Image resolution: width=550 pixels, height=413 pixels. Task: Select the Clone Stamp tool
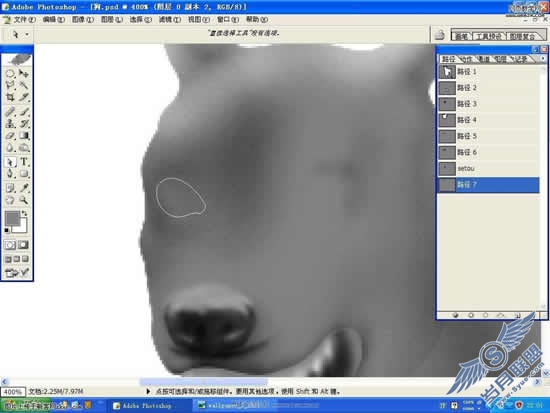click(x=10, y=124)
